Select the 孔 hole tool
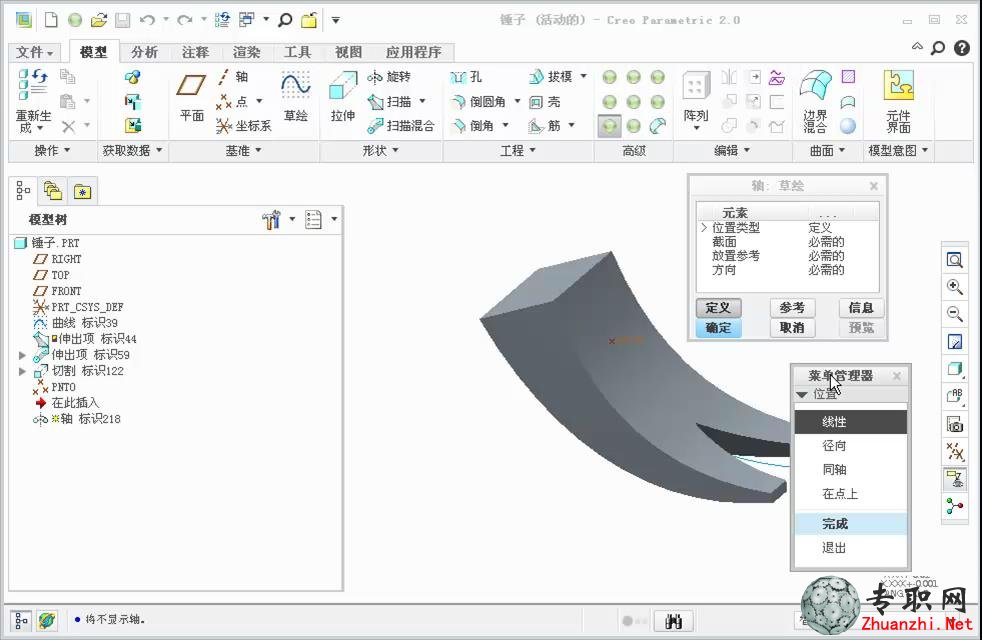The width and height of the screenshot is (982, 640). (466, 77)
